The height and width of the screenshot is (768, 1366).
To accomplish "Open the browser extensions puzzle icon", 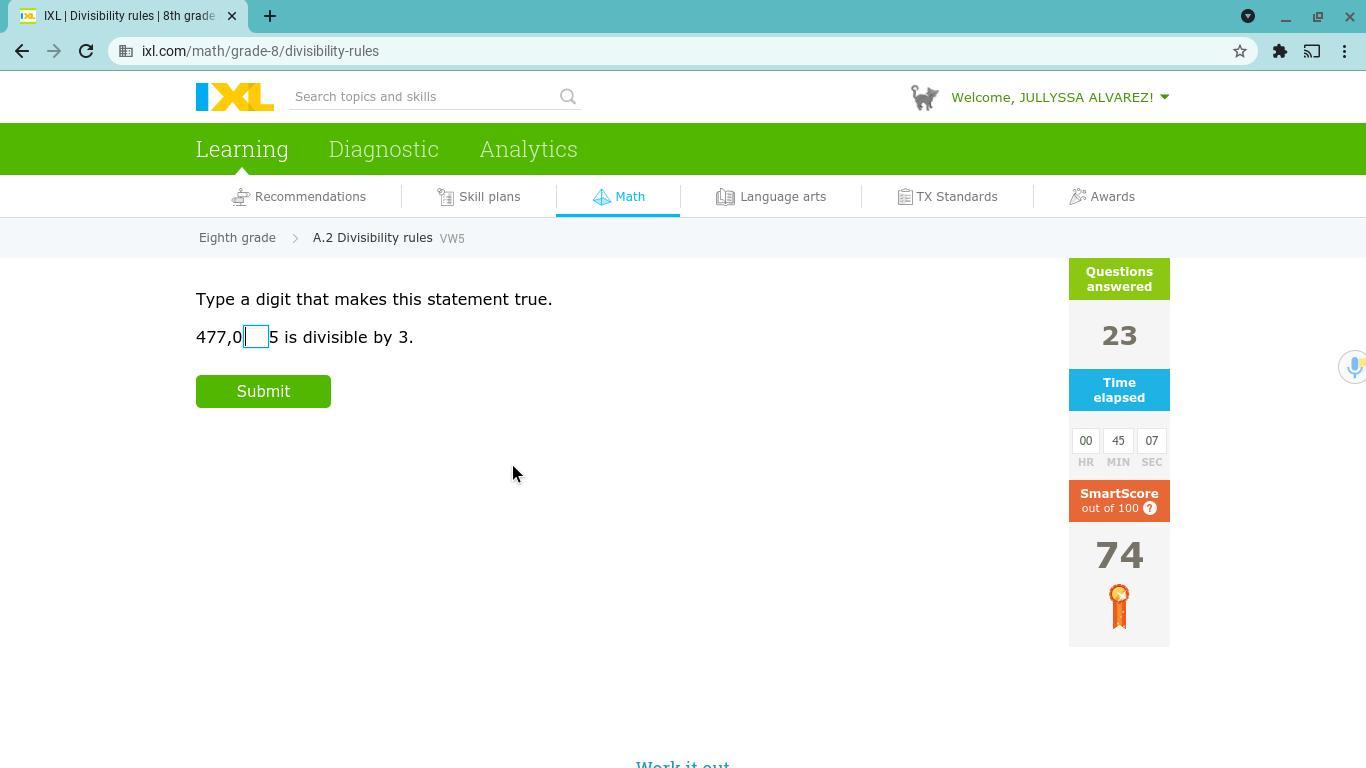I will click(1280, 51).
